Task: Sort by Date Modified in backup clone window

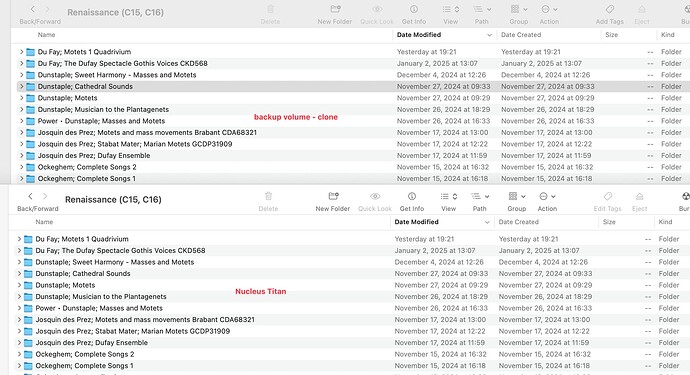Action: click(x=419, y=35)
